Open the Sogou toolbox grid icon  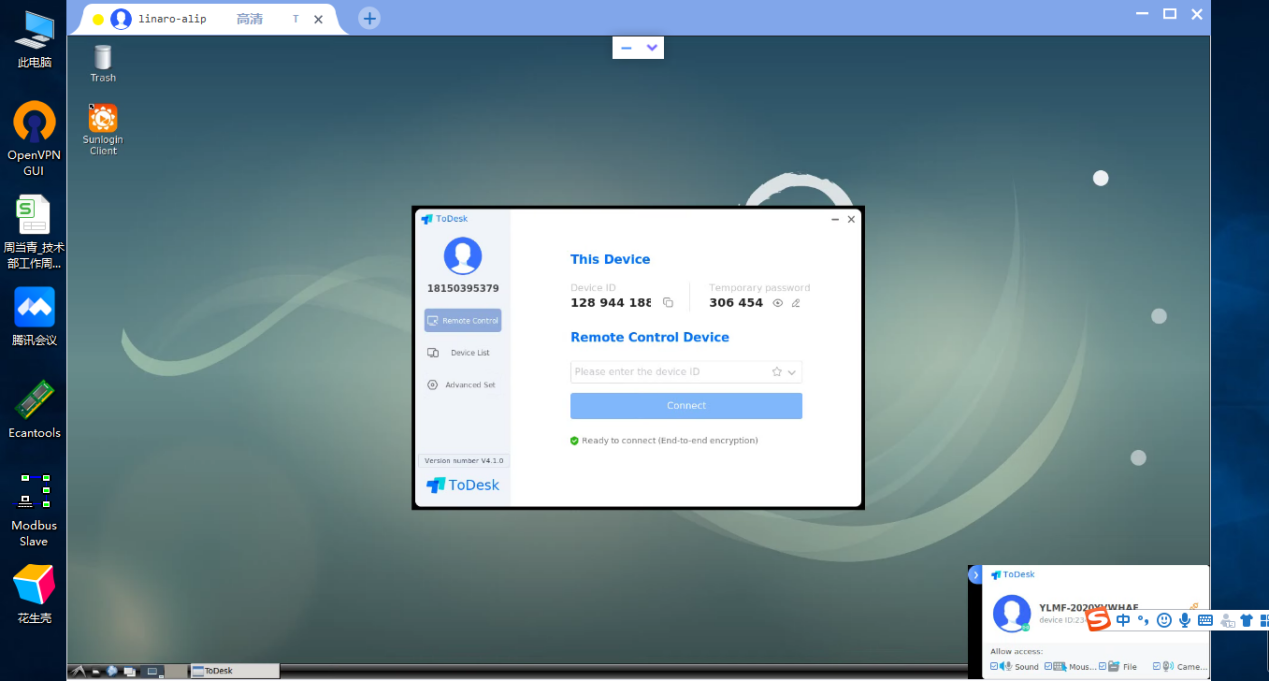coord(1264,620)
